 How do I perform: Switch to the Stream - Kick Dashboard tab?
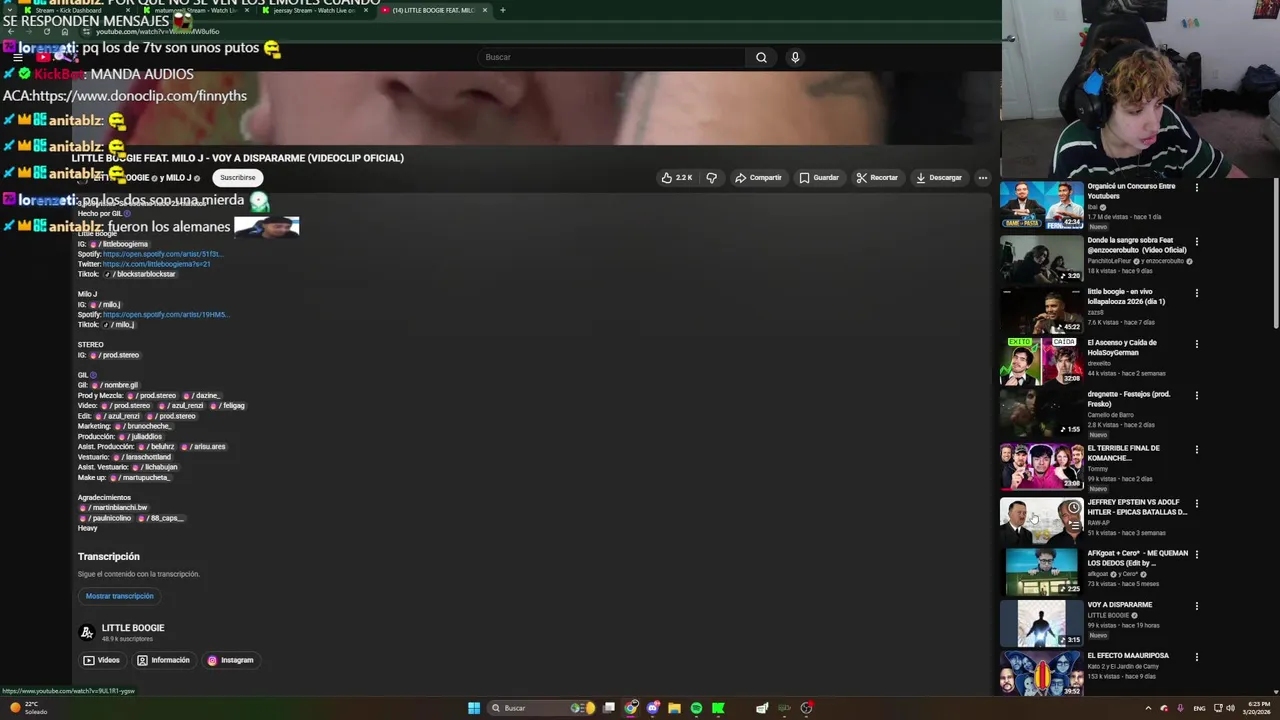pos(75,10)
